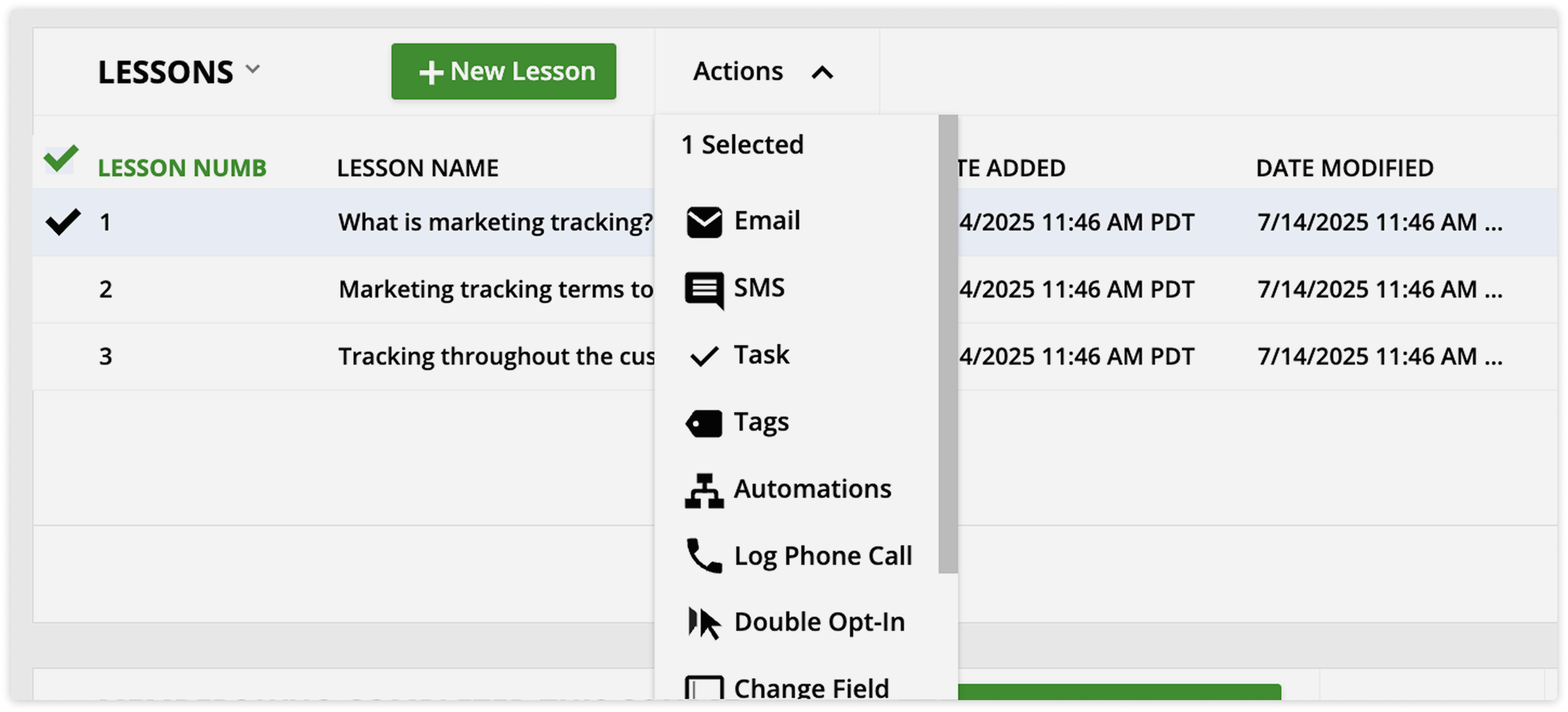This screenshot has height=712, width=1568.
Task: Click the Email envelope icon
Action: coord(705,222)
